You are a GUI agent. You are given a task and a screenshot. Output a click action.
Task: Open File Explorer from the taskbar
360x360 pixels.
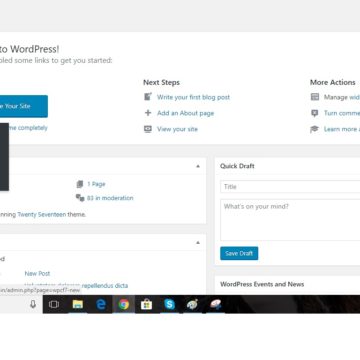pos(78,304)
